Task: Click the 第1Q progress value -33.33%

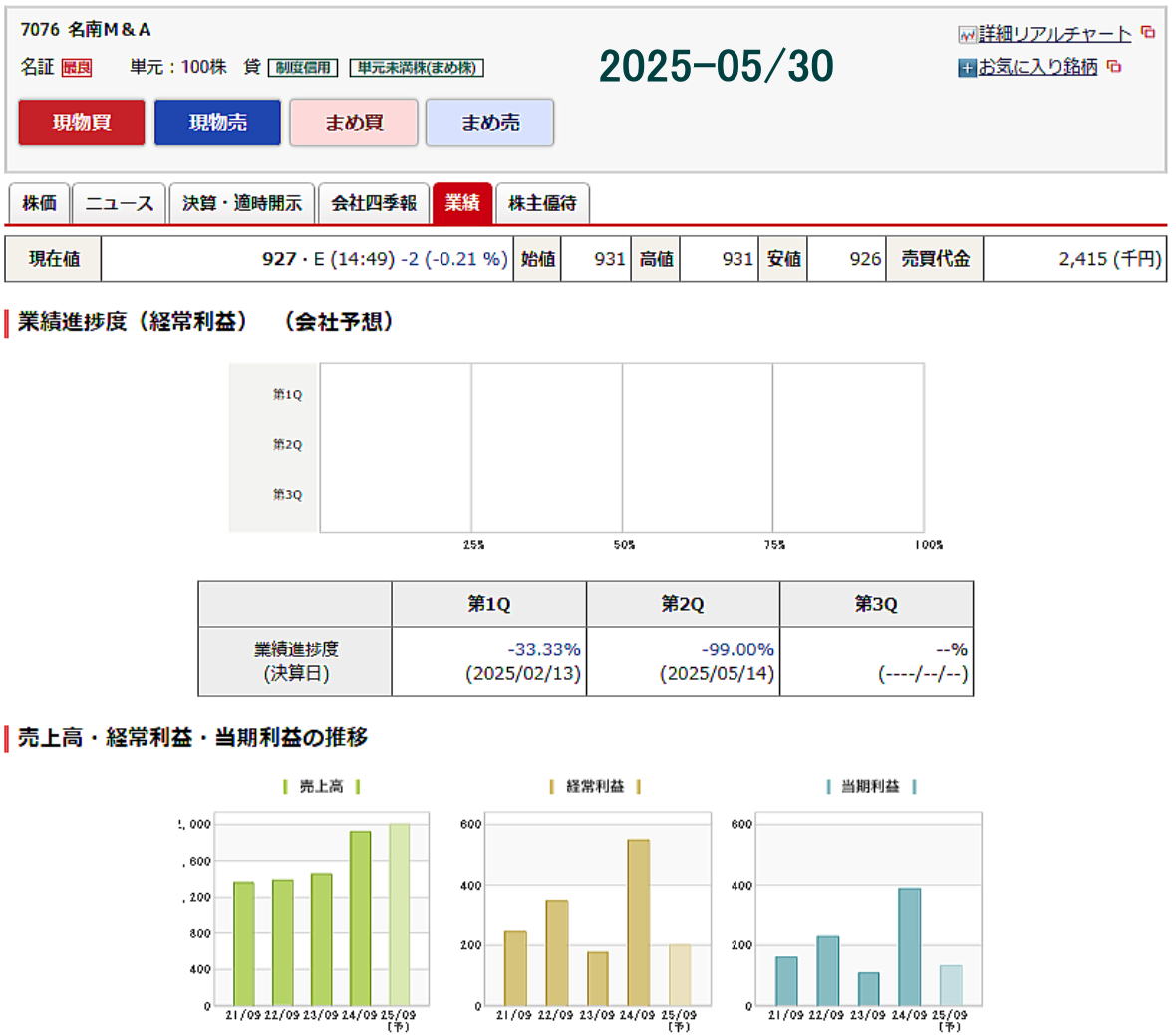Action: click(544, 649)
